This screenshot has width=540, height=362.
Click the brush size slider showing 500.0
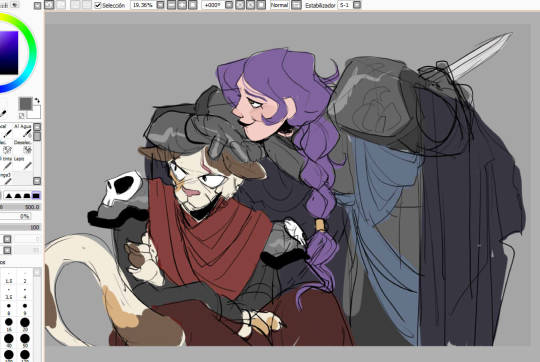coord(20,207)
